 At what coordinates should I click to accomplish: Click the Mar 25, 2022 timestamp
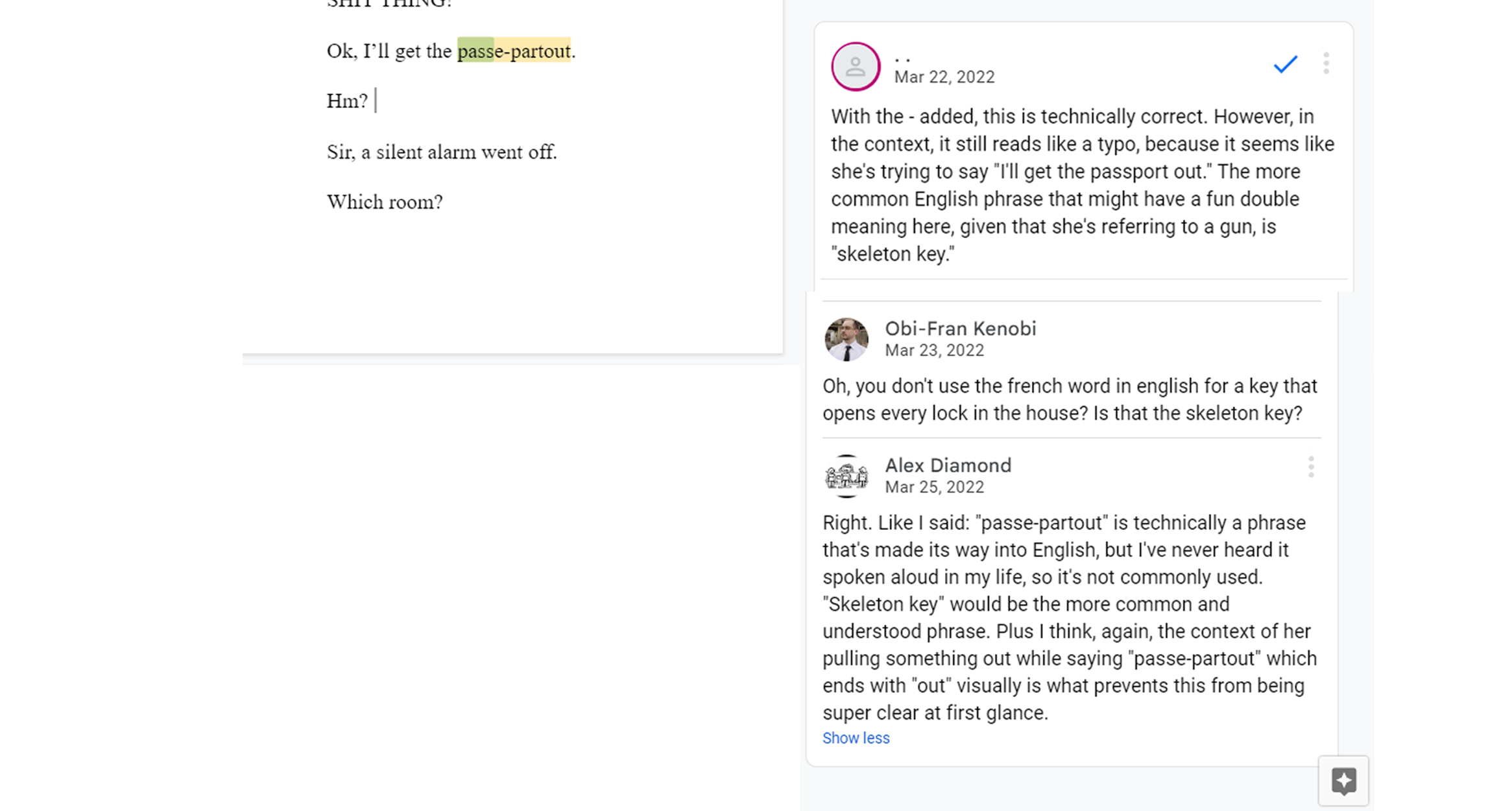click(x=935, y=487)
